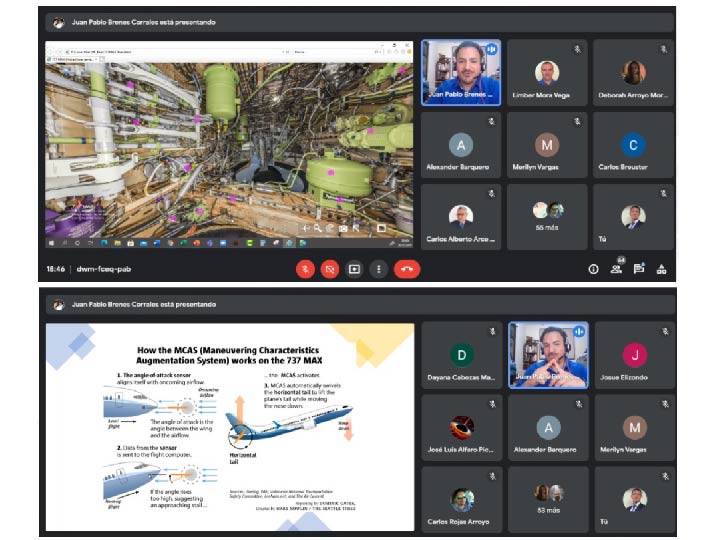Mute the microphone in the call bar
The image size is (720, 540).
pos(305,269)
